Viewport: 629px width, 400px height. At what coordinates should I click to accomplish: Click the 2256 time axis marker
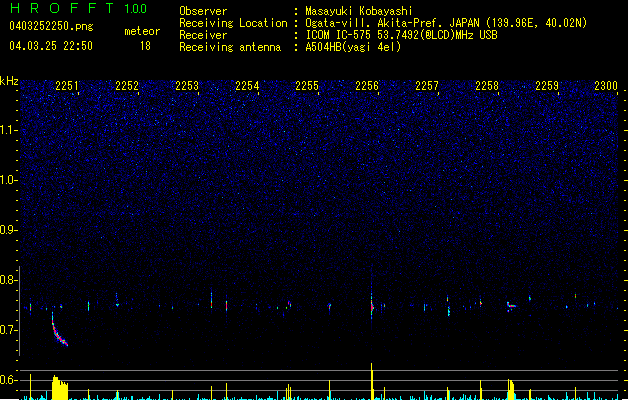[x=367, y=85]
